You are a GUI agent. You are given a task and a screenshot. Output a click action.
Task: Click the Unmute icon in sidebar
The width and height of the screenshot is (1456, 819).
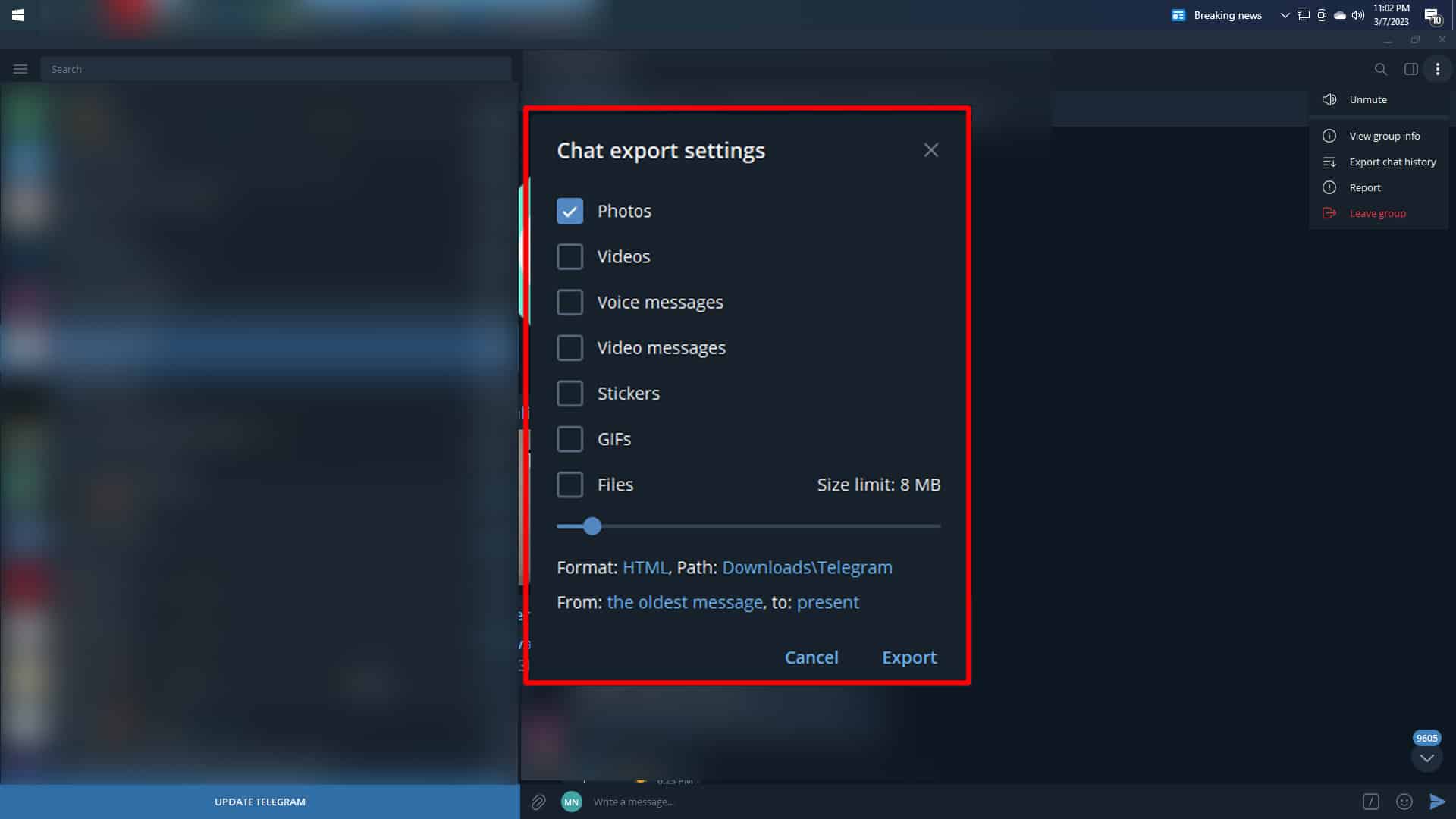click(1330, 99)
